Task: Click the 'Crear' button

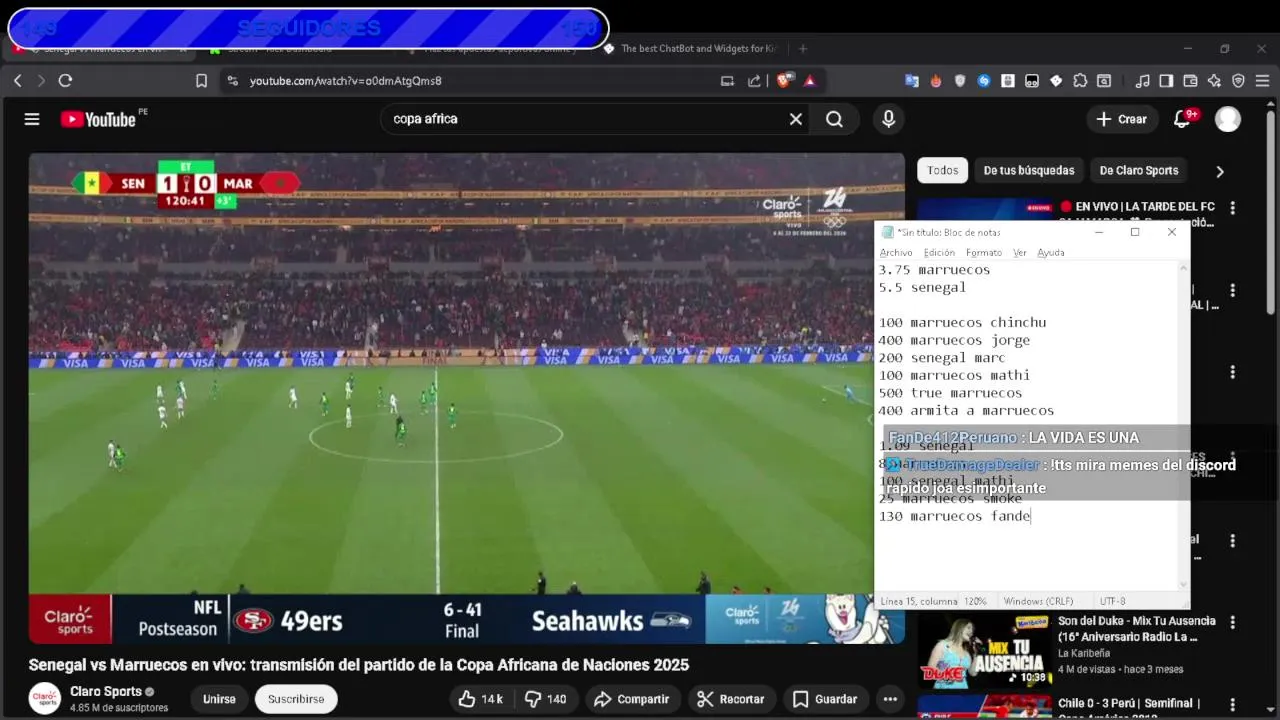Action: tap(1121, 119)
